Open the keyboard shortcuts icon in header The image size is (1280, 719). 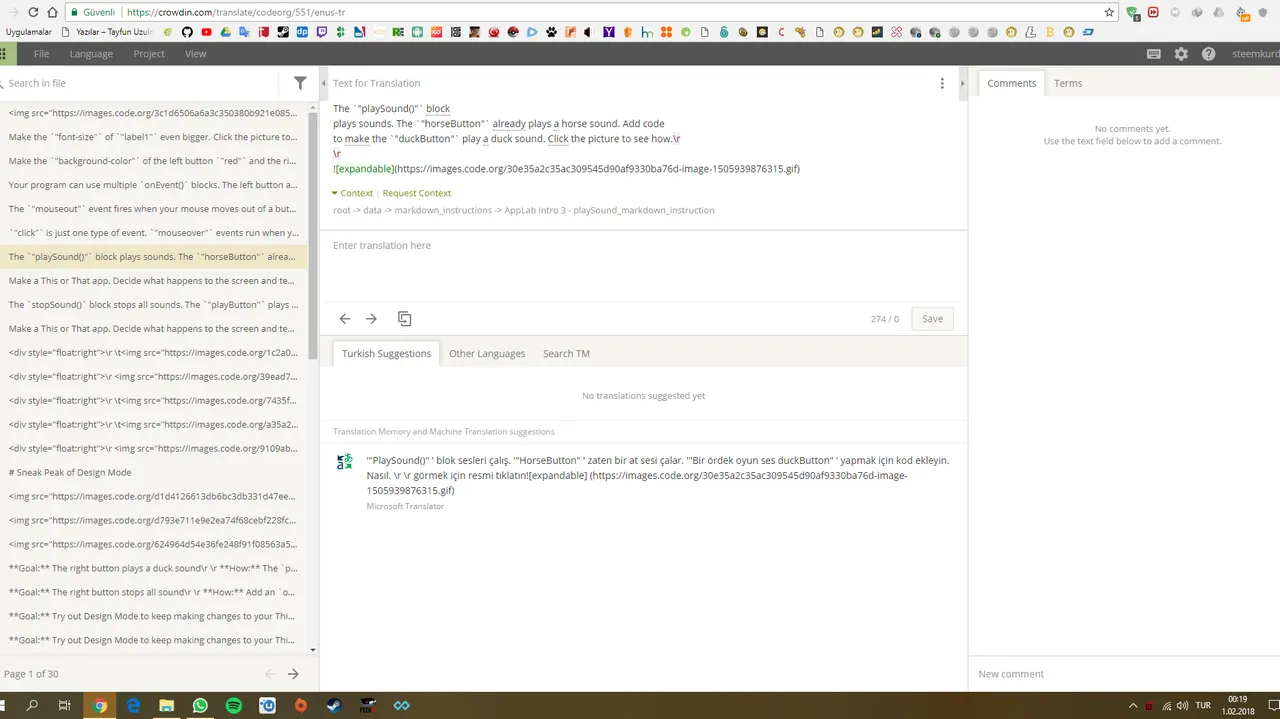(x=1154, y=54)
